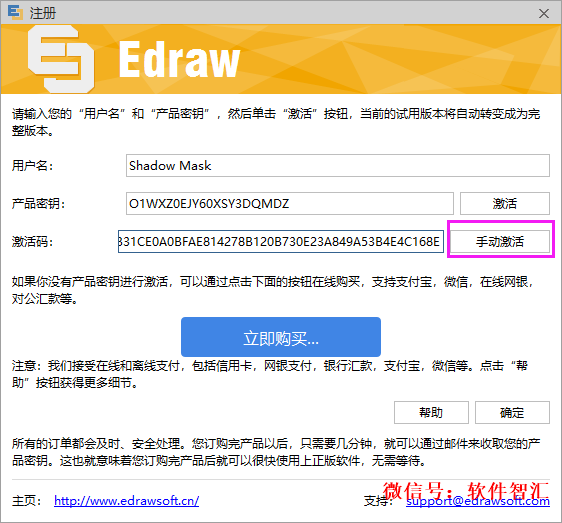Click the 主页 label text

pos(27,500)
